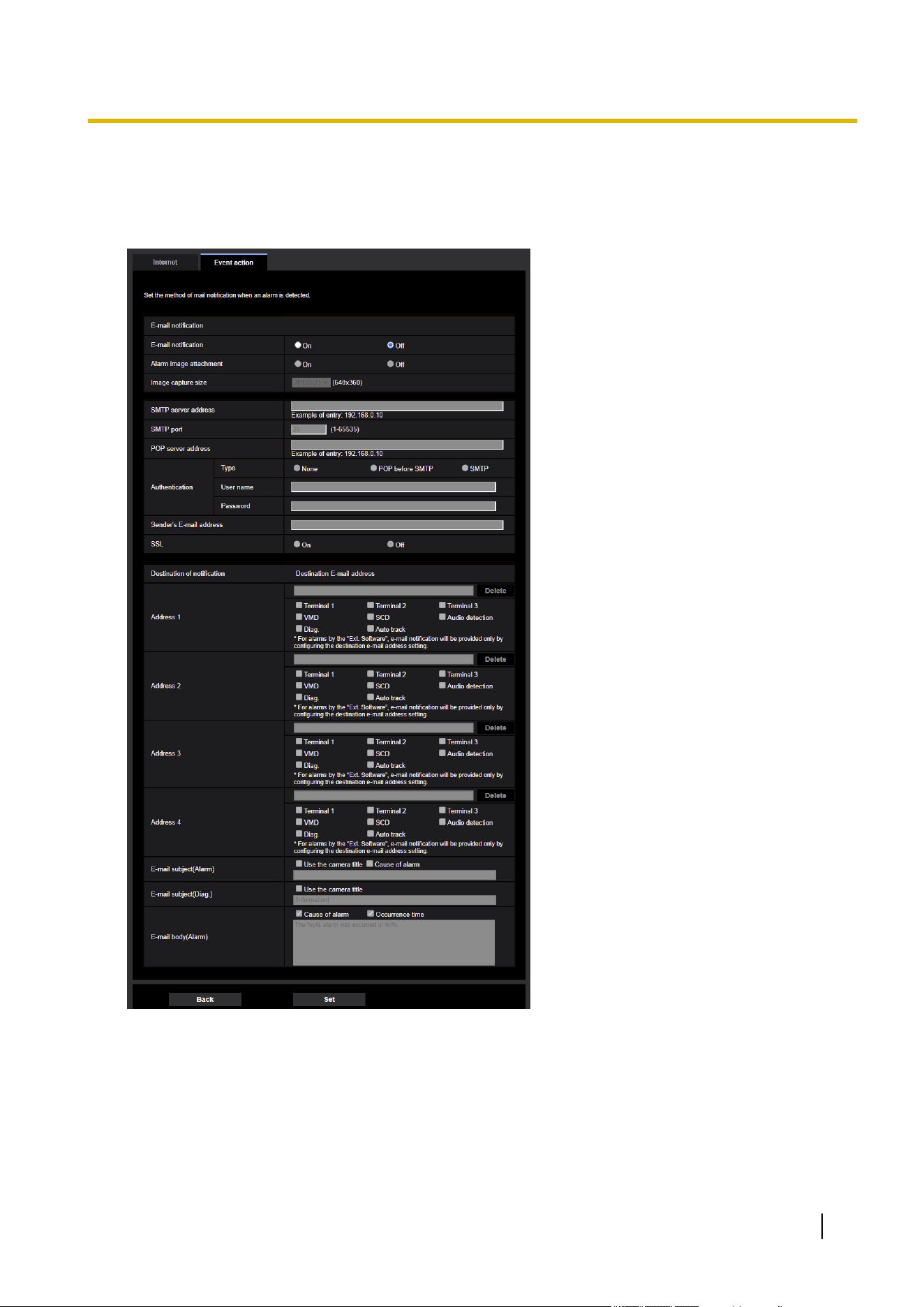
Task: Check Terminal 2 for Address 3
Action: point(371,741)
